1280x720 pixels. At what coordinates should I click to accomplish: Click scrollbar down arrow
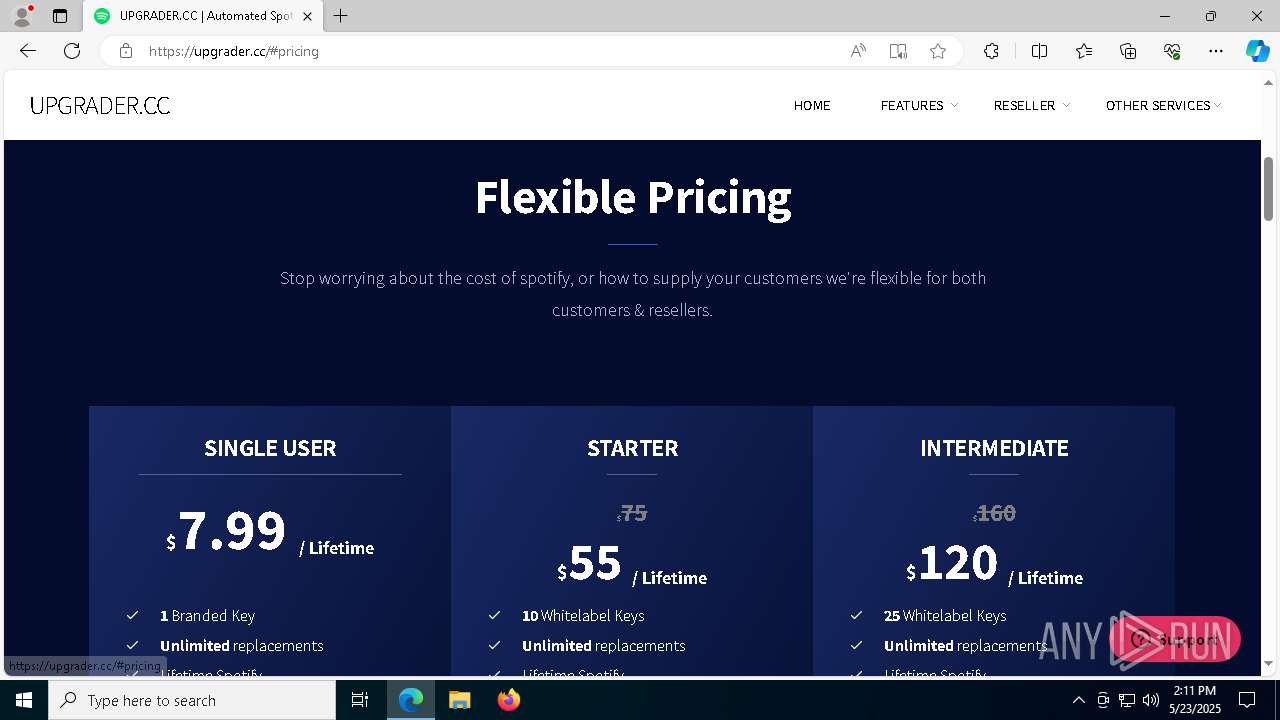(1269, 664)
